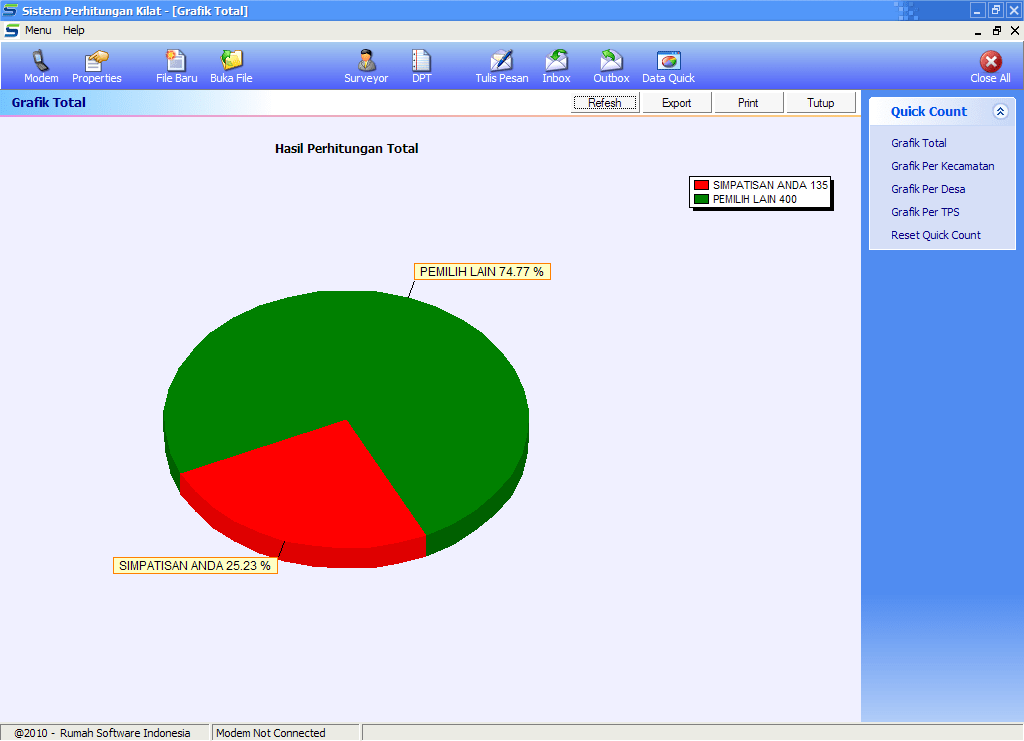Viewport: 1024px width, 741px height.
Task: Click the Properties toolbar icon
Action: pos(97,62)
